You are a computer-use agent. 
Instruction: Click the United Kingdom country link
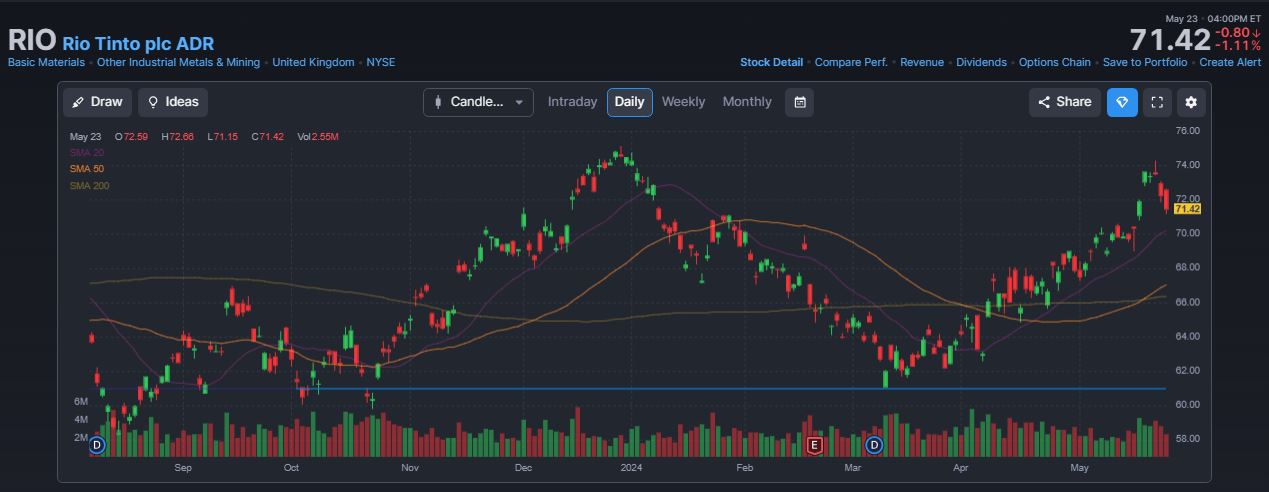tap(313, 62)
